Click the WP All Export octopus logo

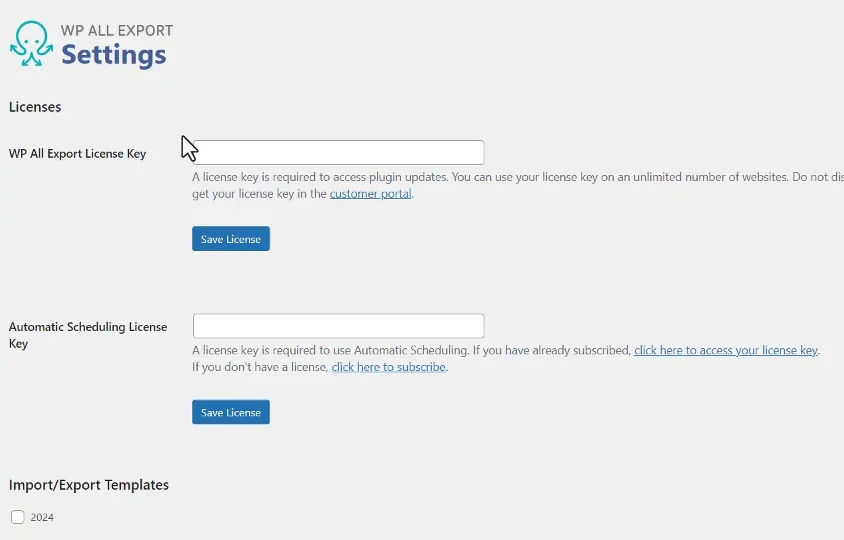[x=31, y=44]
